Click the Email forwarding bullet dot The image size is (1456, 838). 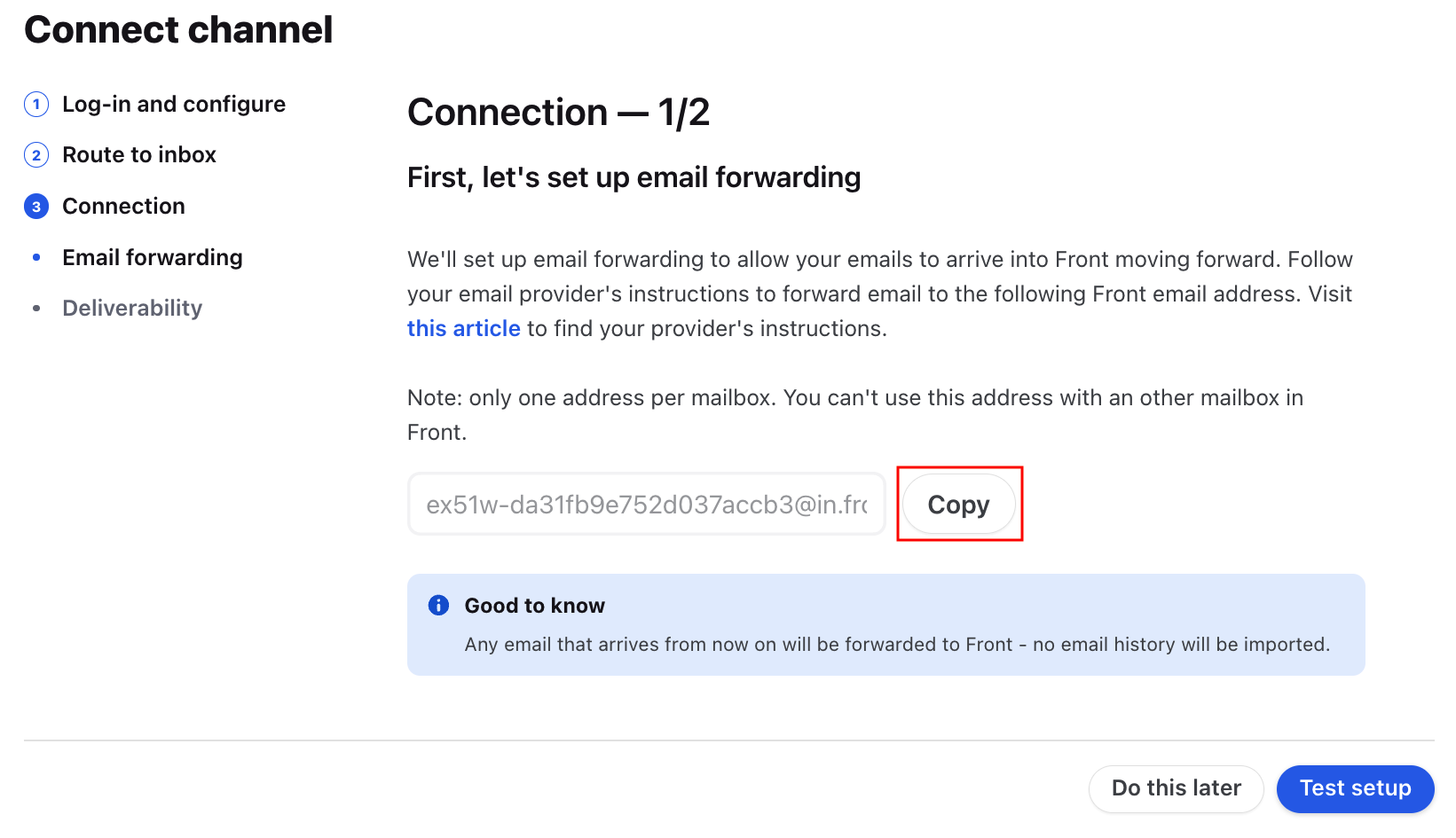point(36,257)
